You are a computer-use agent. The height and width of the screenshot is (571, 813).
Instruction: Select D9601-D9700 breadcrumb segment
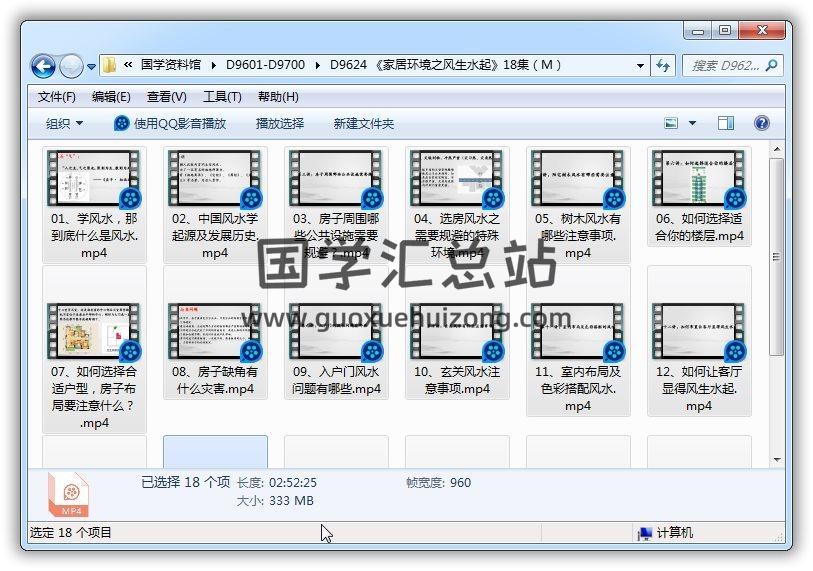tap(265, 65)
